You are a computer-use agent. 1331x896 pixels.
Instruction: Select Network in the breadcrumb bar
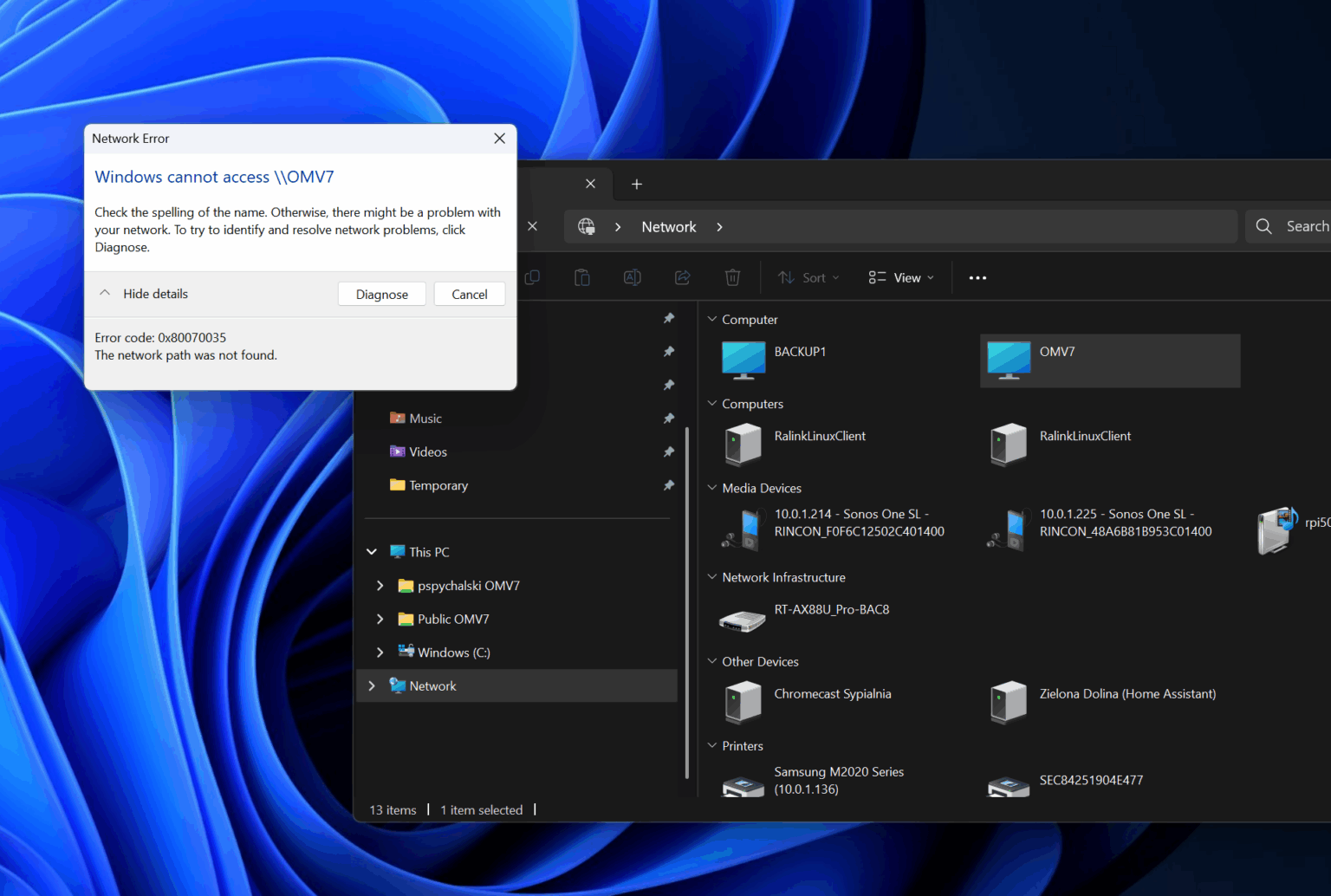point(668,226)
